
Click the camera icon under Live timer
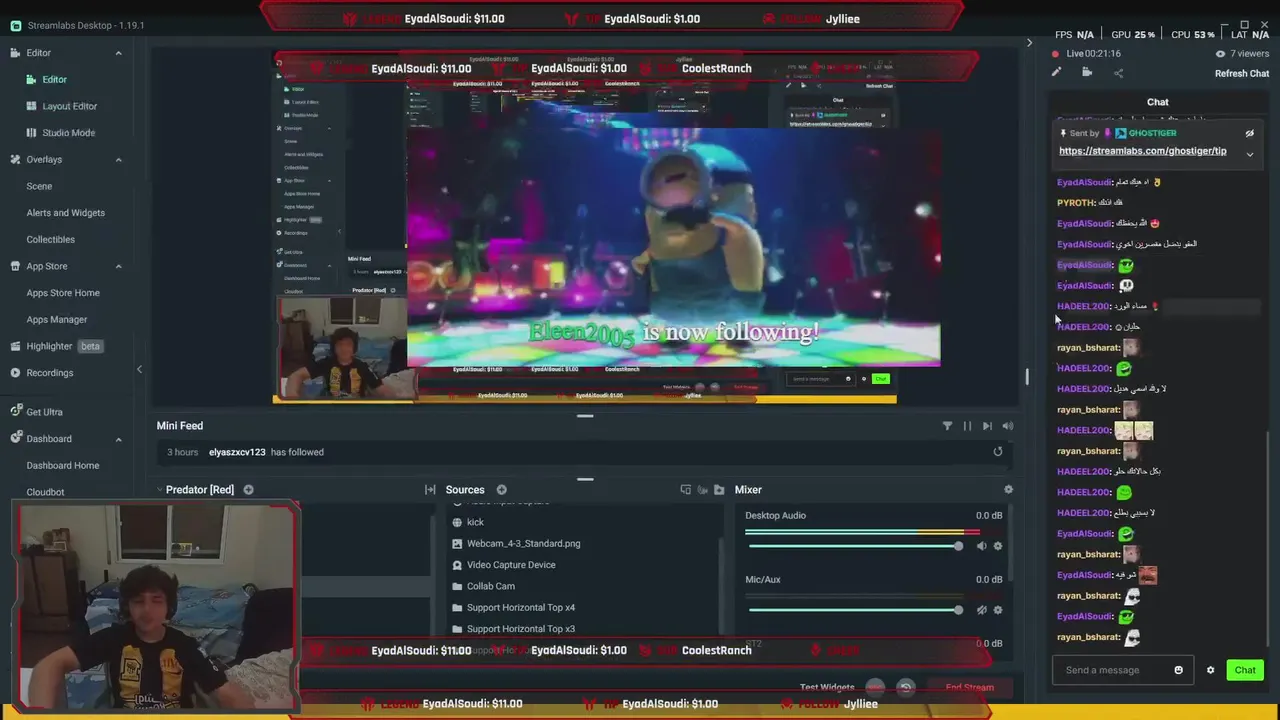(x=1087, y=72)
